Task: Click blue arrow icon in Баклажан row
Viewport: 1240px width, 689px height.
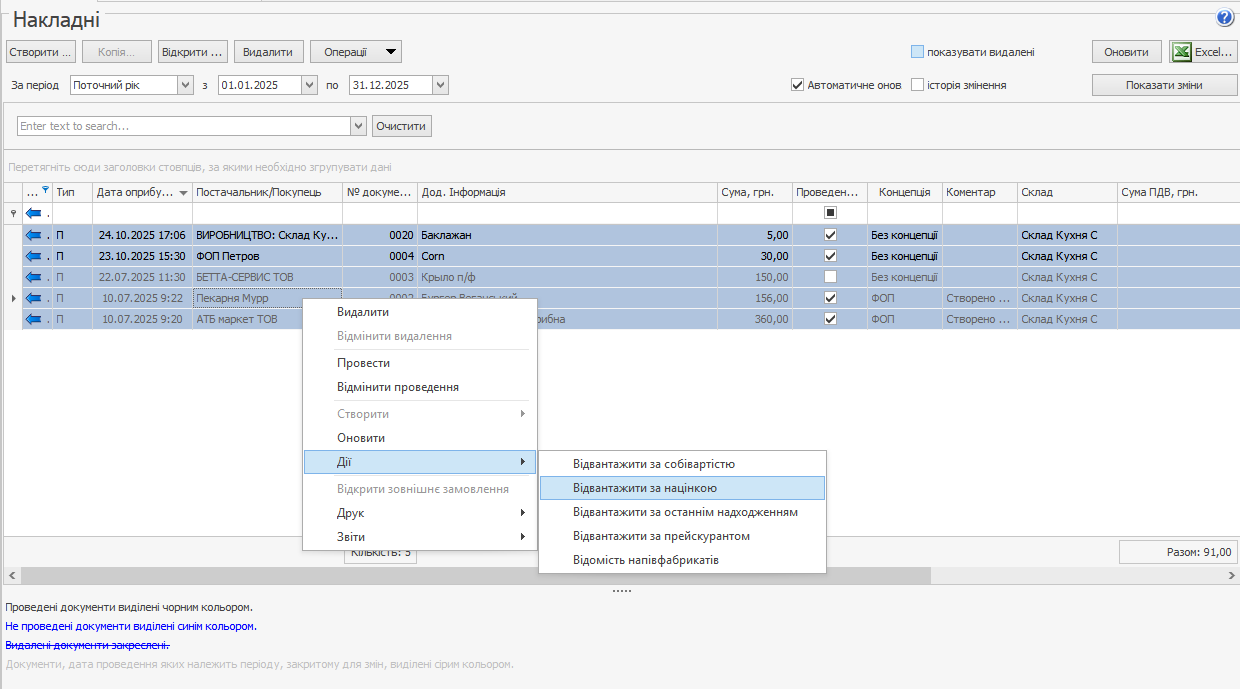Action: tap(35, 235)
